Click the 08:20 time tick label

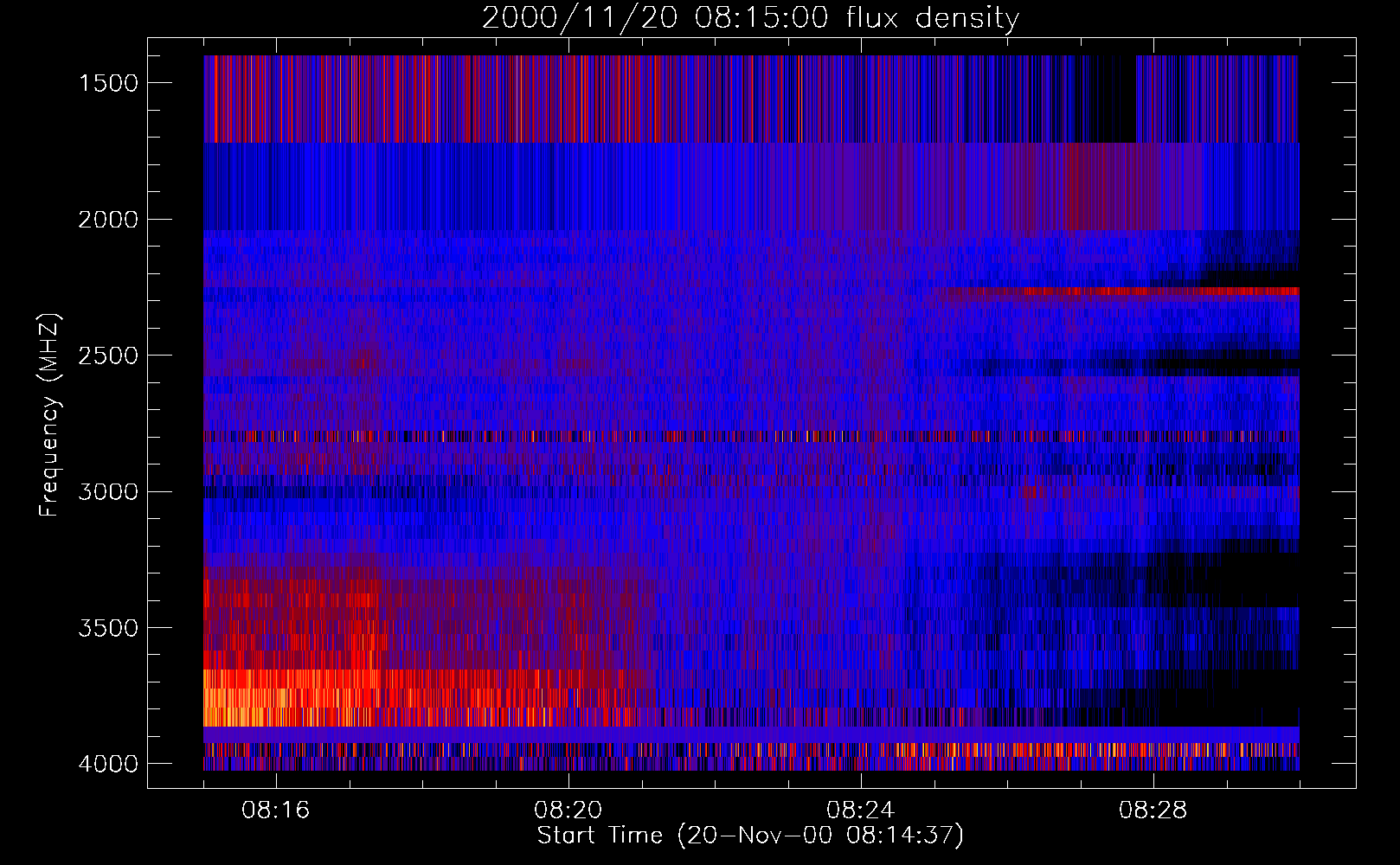point(568,811)
